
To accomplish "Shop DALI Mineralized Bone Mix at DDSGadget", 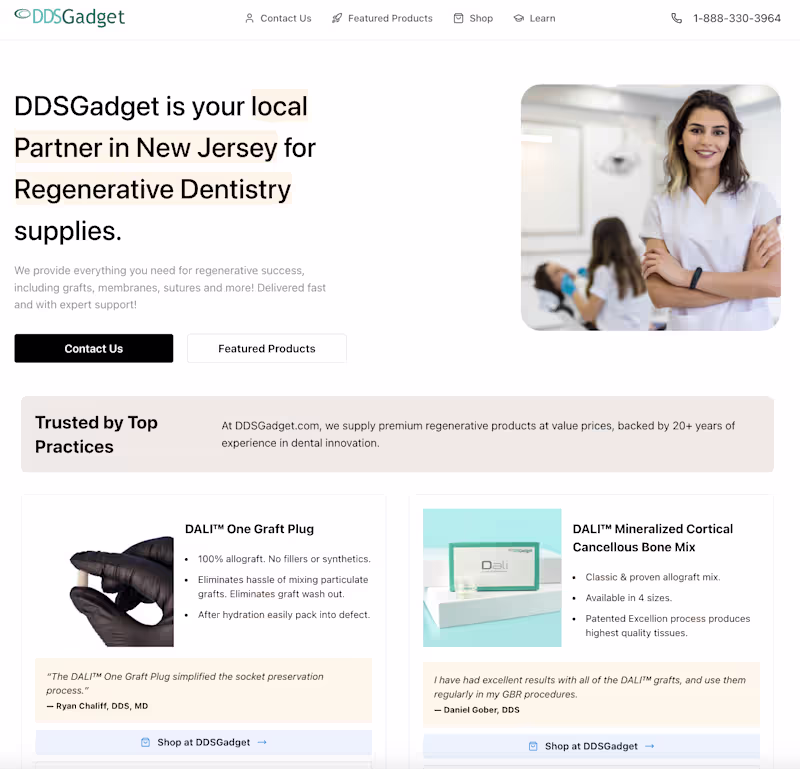I will point(591,746).
